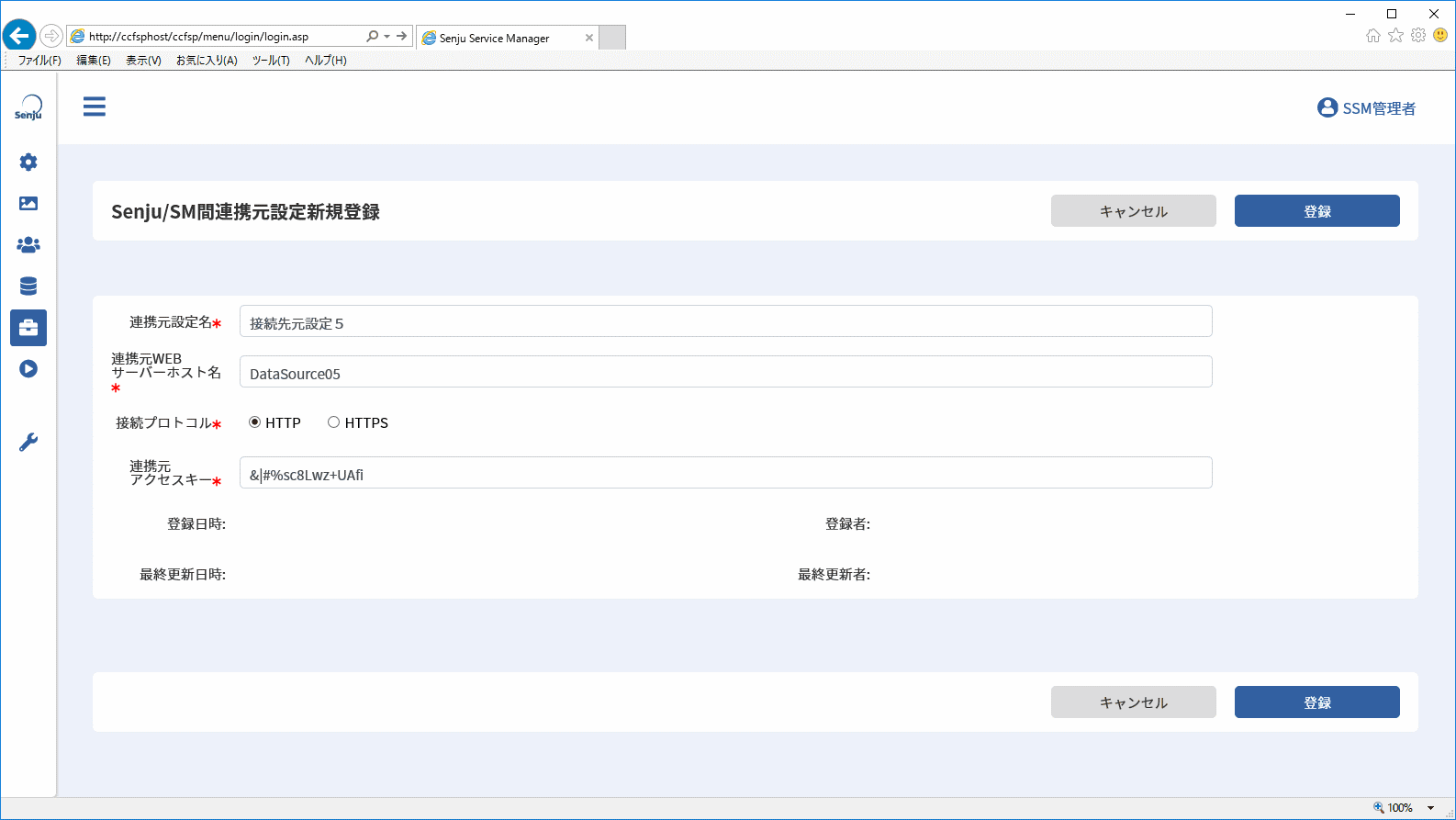This screenshot has height=820, width=1456.
Task: Select the HTTP protocol radio button
Action: pos(255,422)
